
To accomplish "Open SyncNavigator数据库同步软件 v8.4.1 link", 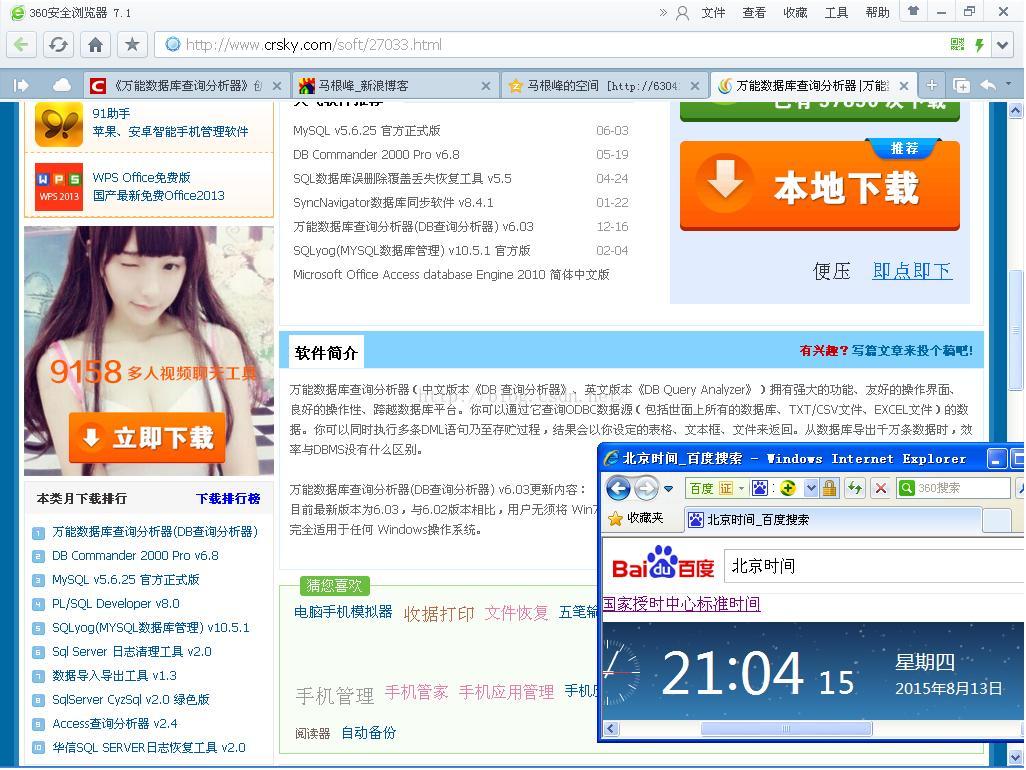I will (393, 203).
